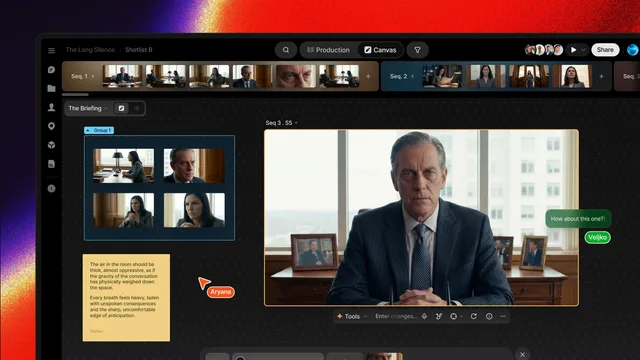The height and width of the screenshot is (360, 640).
Task: Open the characters person icon
Action: (51, 107)
